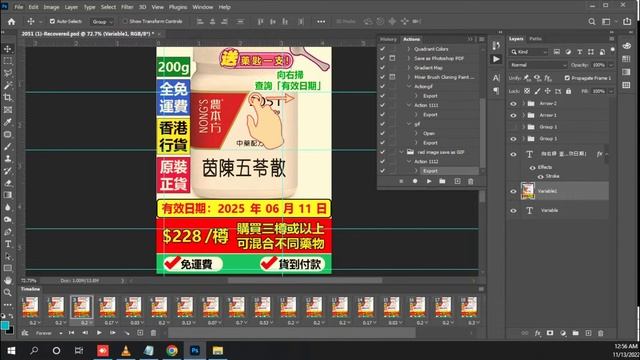Select the Hand tool
The height and width of the screenshot is (360, 640).
click(8, 280)
